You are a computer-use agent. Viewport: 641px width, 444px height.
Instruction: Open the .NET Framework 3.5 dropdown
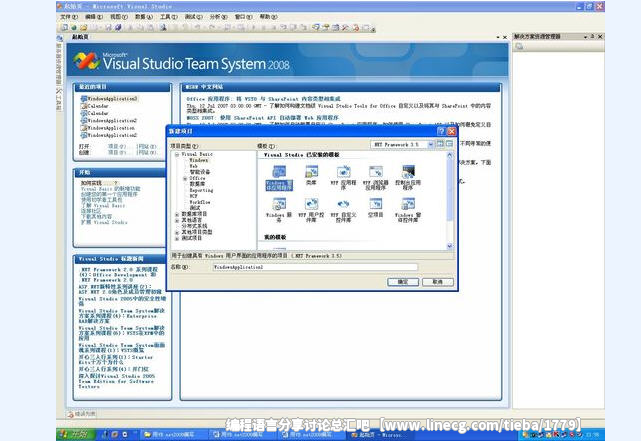coord(430,144)
